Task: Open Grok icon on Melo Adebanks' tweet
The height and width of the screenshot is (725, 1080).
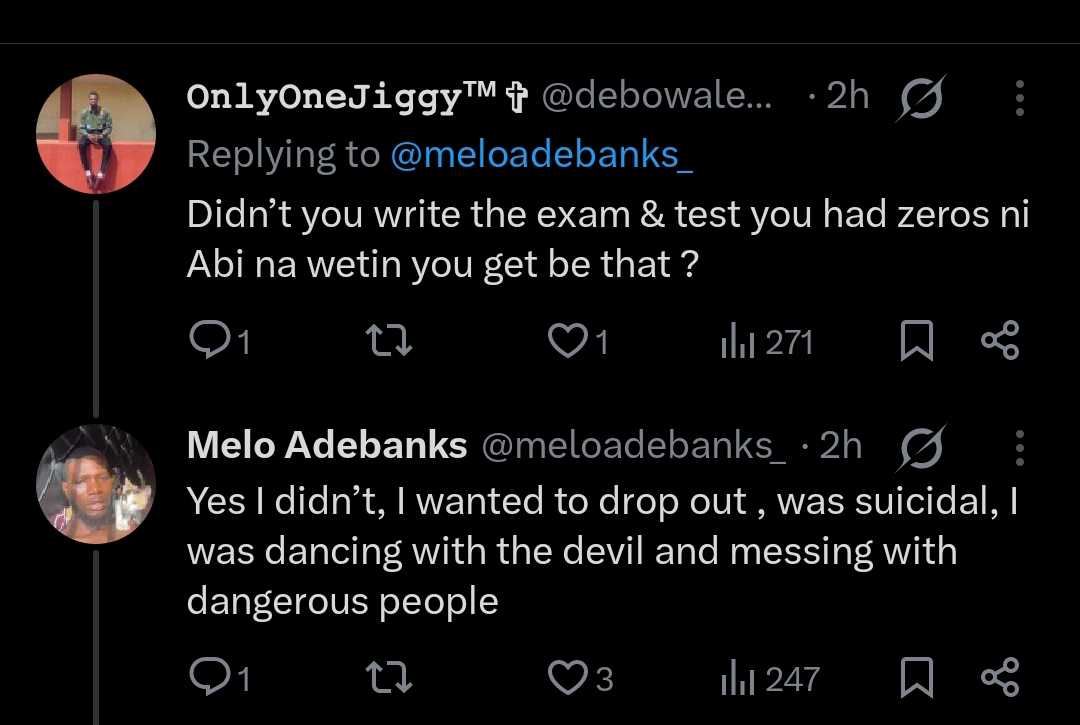Action: pyautogui.click(x=921, y=447)
